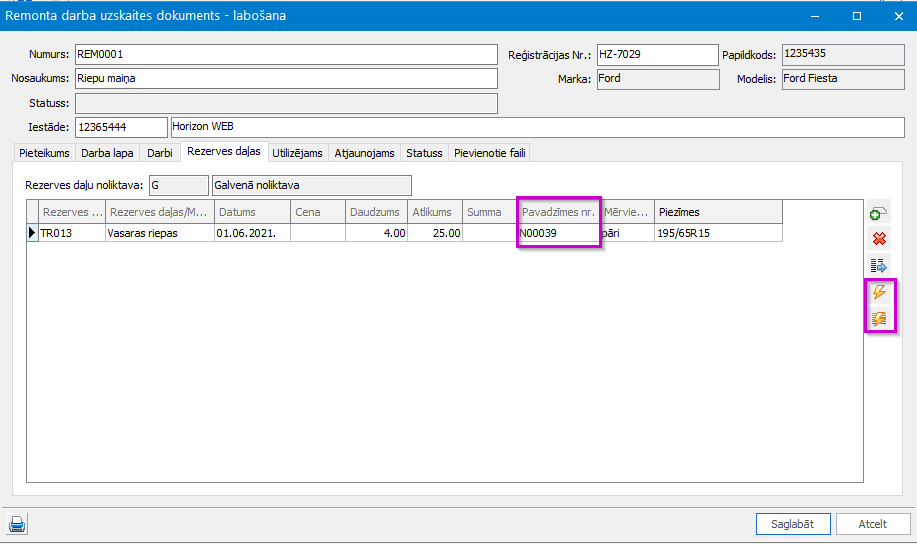Select the row indicator arrow for TR013
Image resolution: width=917 pixels, height=544 pixels.
32,233
